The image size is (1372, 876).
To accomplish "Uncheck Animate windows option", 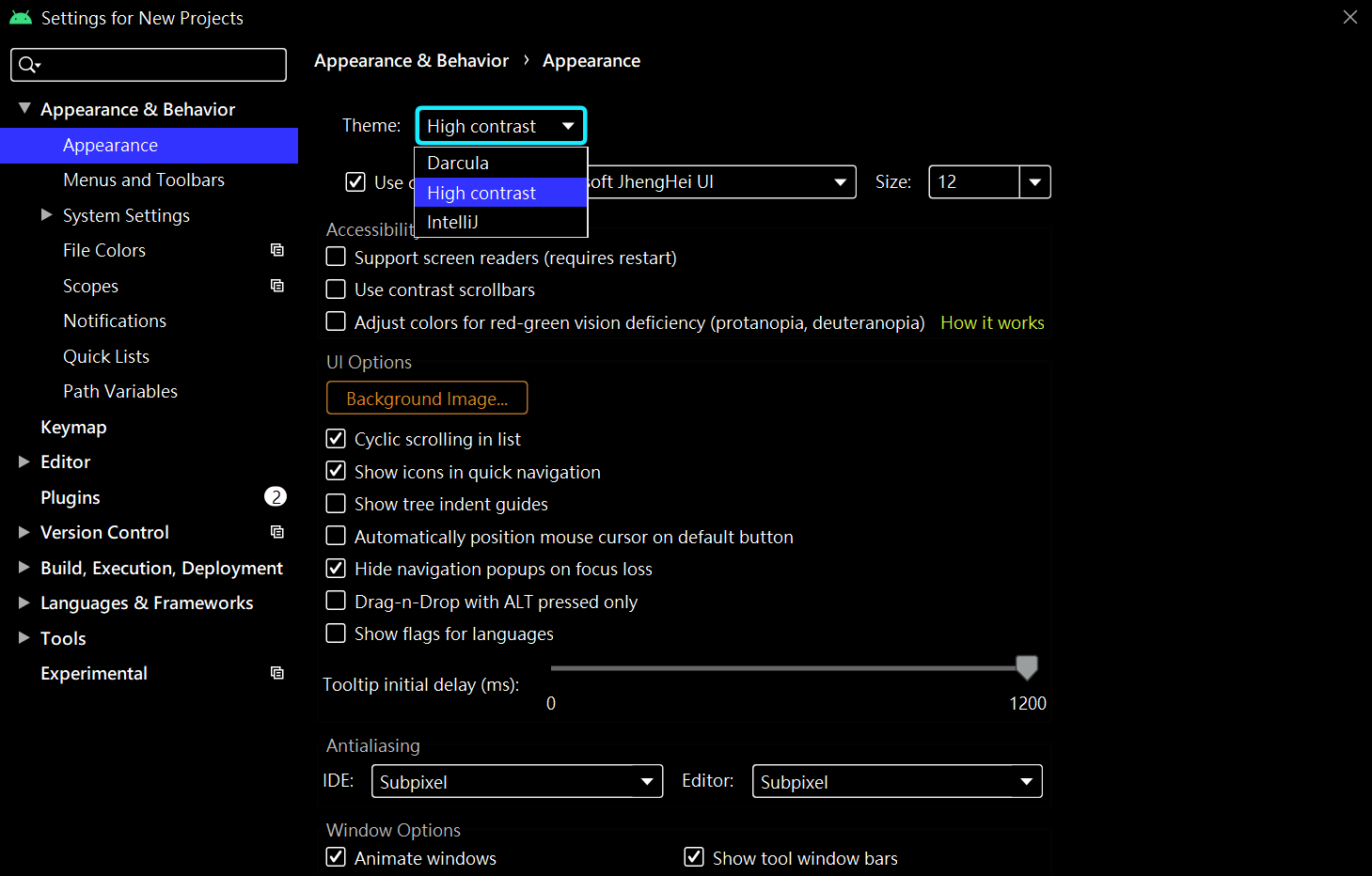I will 336,857.
